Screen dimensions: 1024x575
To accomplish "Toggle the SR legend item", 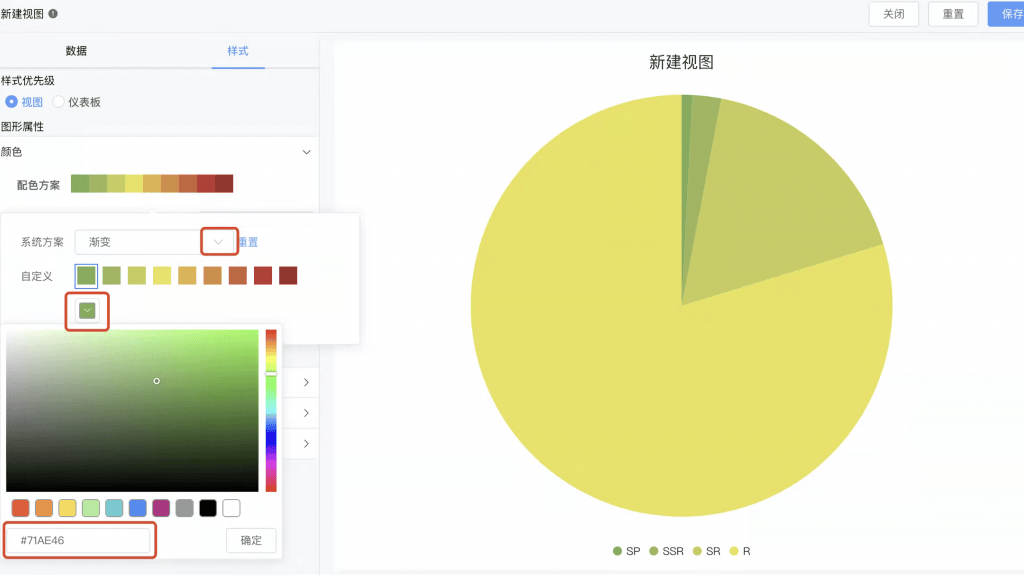I will point(707,551).
